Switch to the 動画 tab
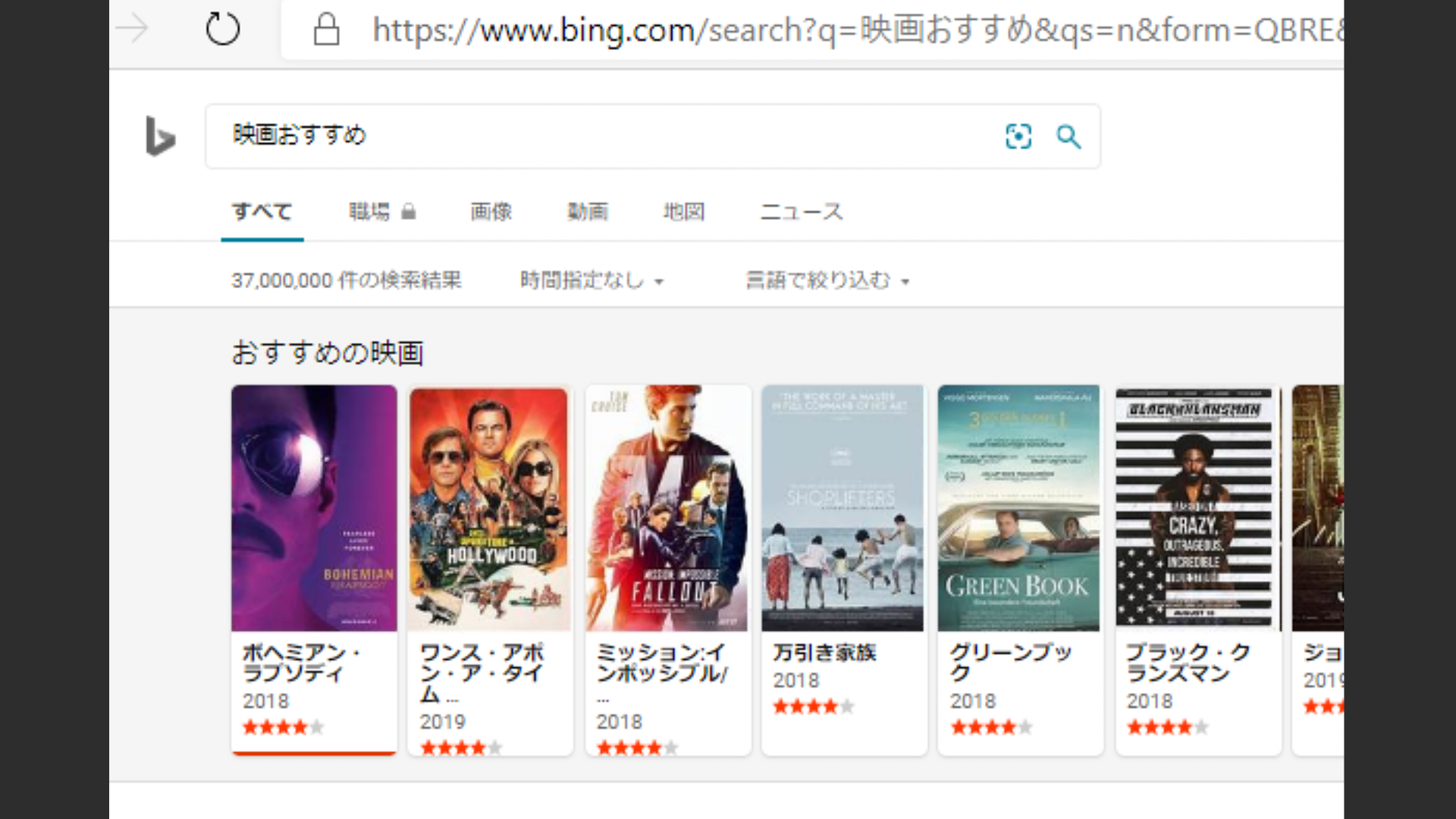 tap(588, 212)
